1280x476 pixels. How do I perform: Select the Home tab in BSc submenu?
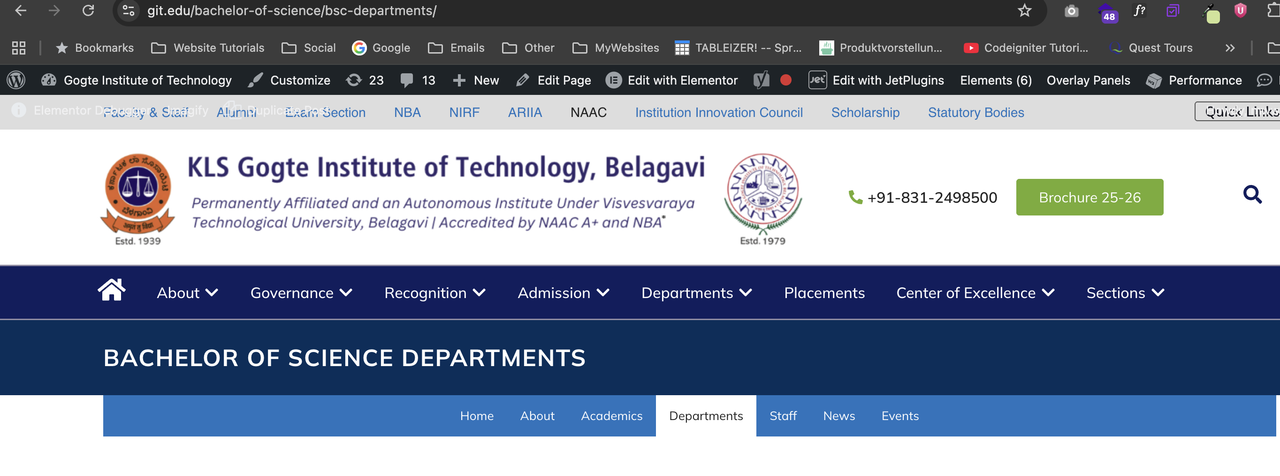tap(477, 416)
